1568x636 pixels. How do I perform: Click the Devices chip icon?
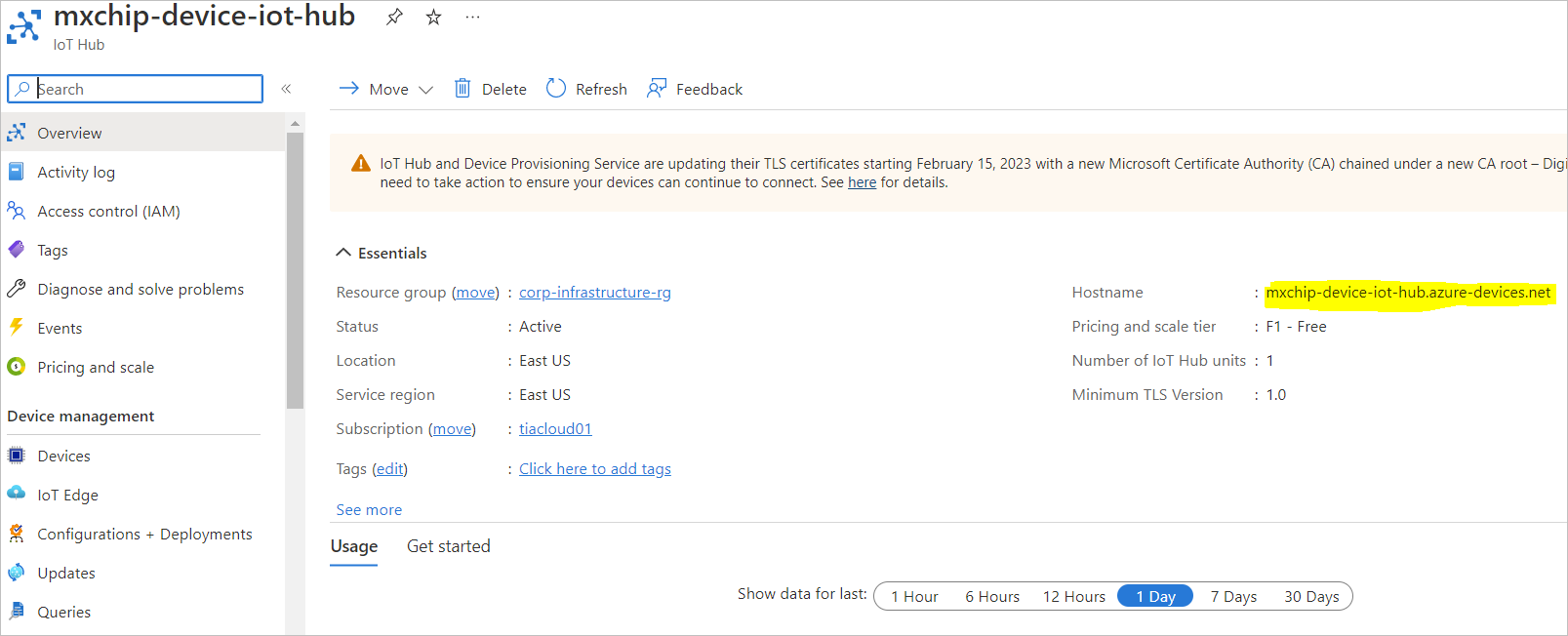click(x=17, y=456)
